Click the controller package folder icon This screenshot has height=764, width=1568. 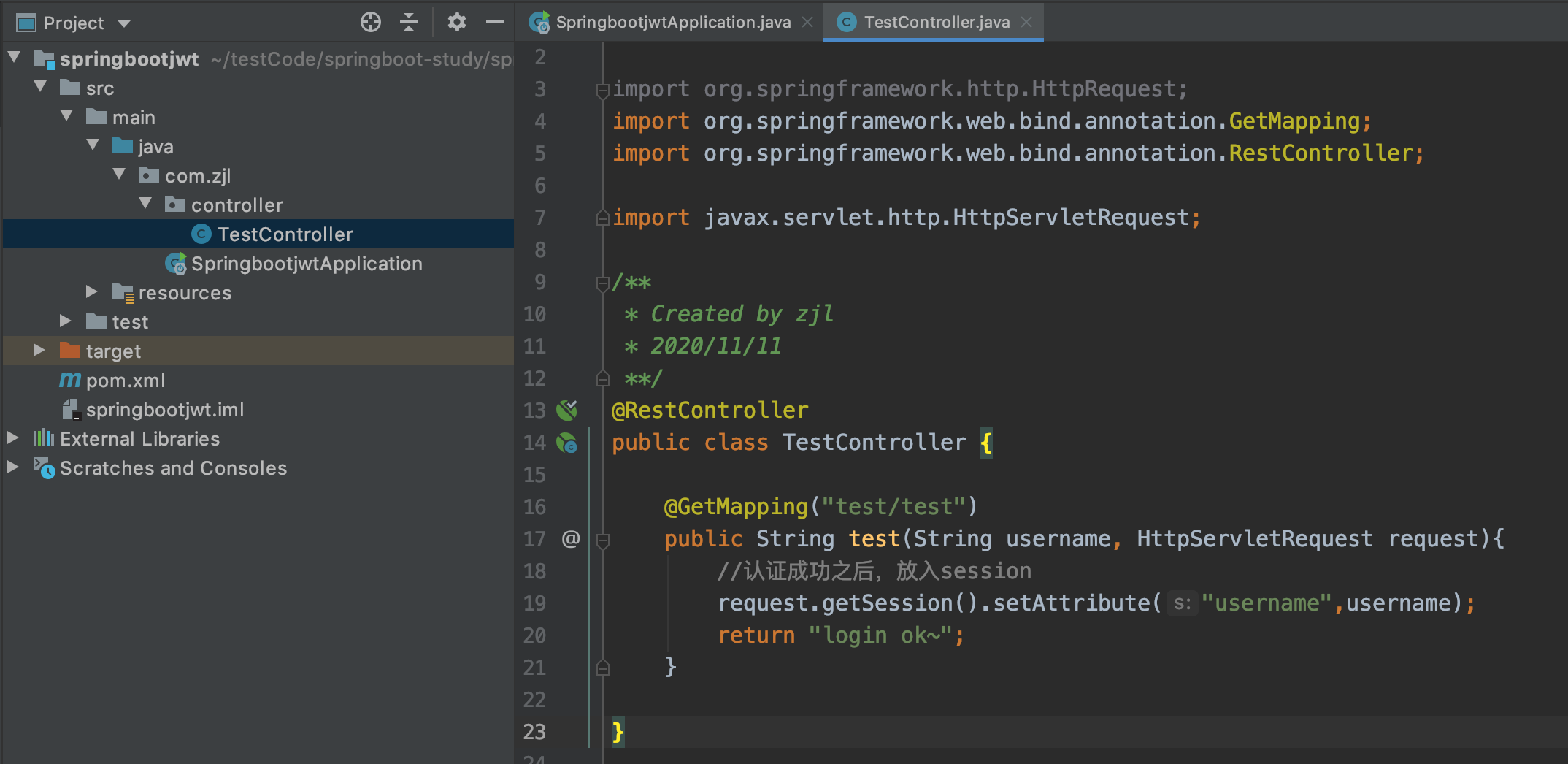point(174,204)
